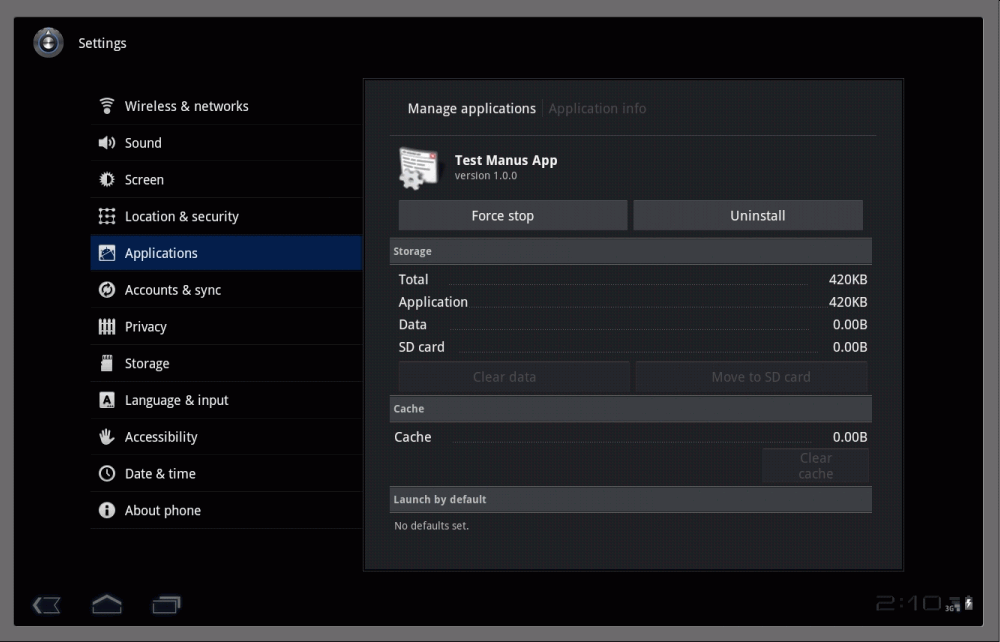The width and height of the screenshot is (1000, 642).
Task: Open the Recent apps switcher
Action: click(166, 605)
